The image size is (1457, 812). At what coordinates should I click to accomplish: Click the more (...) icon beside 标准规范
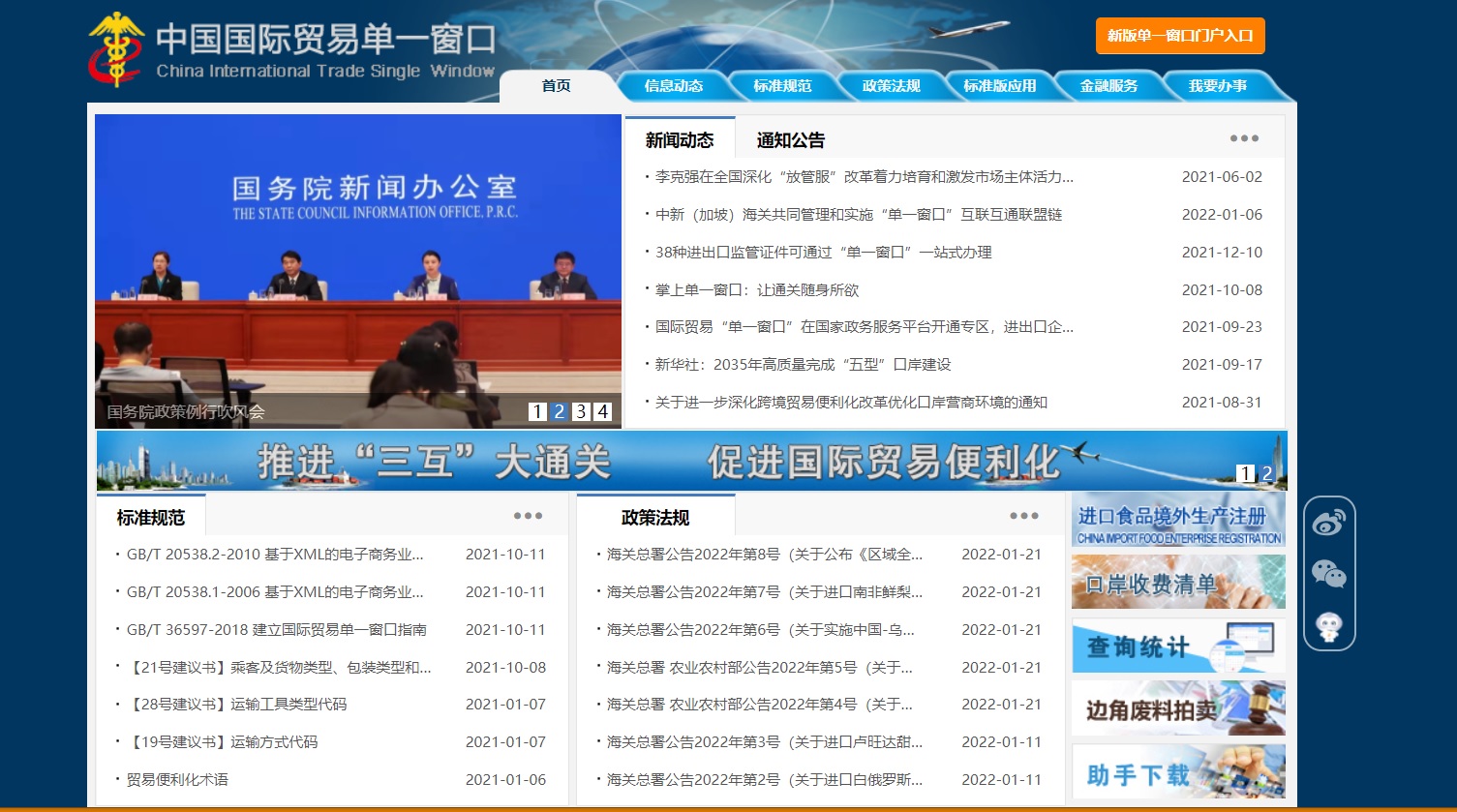click(x=529, y=516)
